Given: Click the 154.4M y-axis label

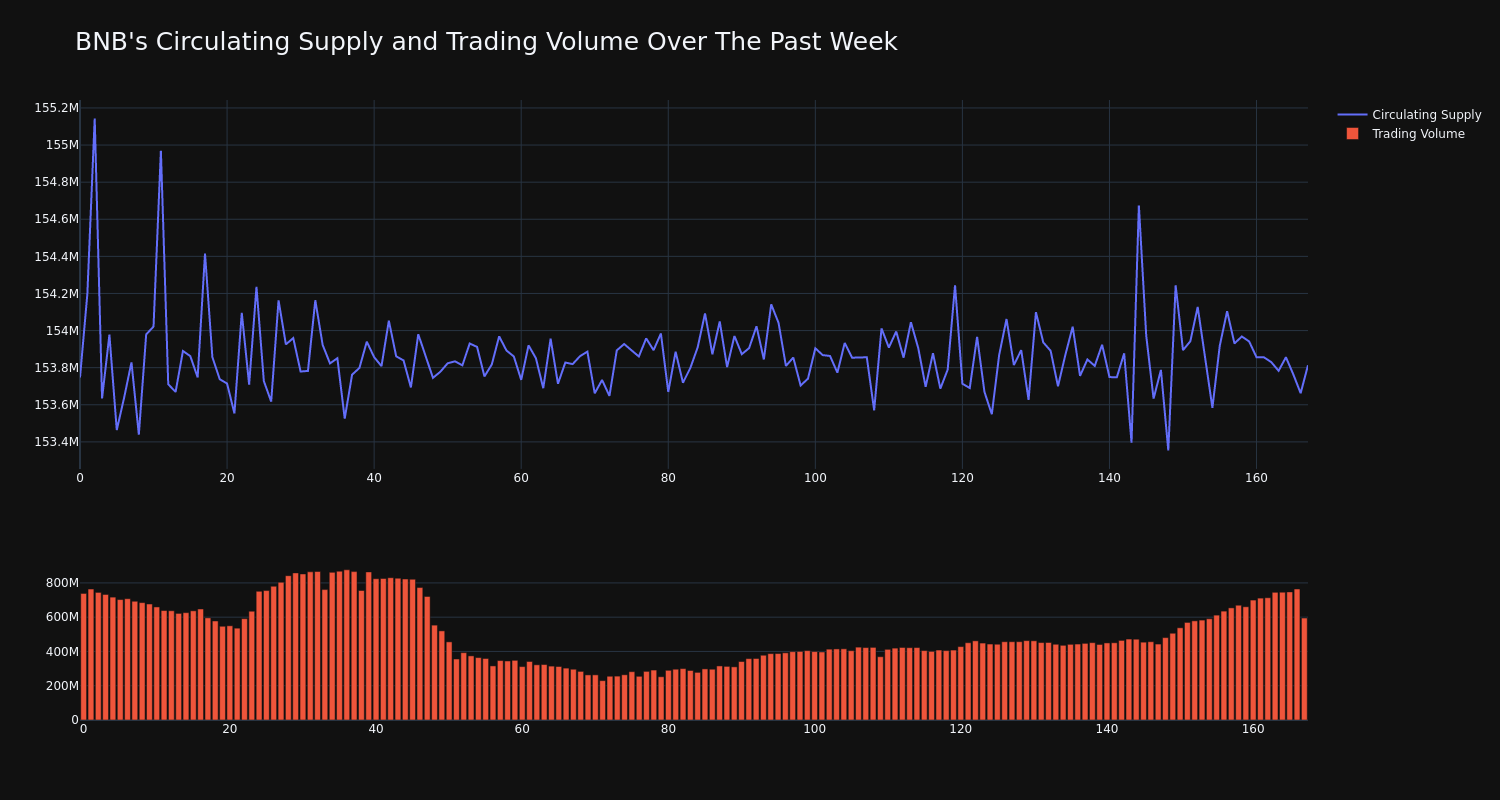Looking at the screenshot, I should (x=56, y=257).
